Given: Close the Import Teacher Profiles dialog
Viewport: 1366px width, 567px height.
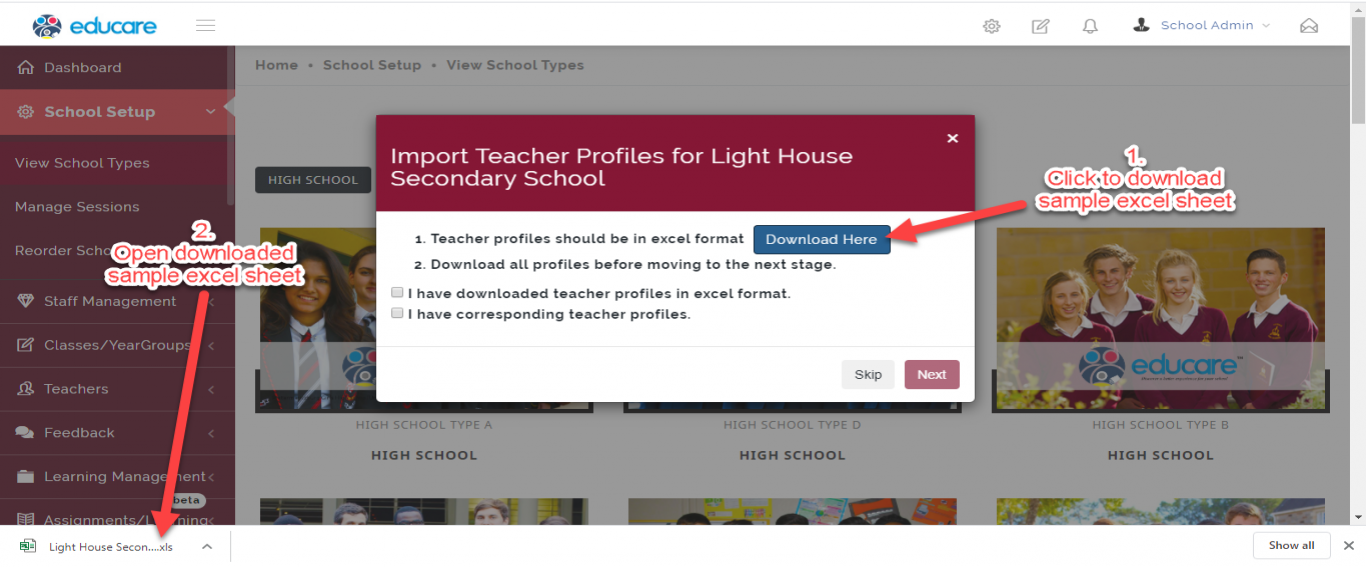Looking at the screenshot, I should coord(952,138).
